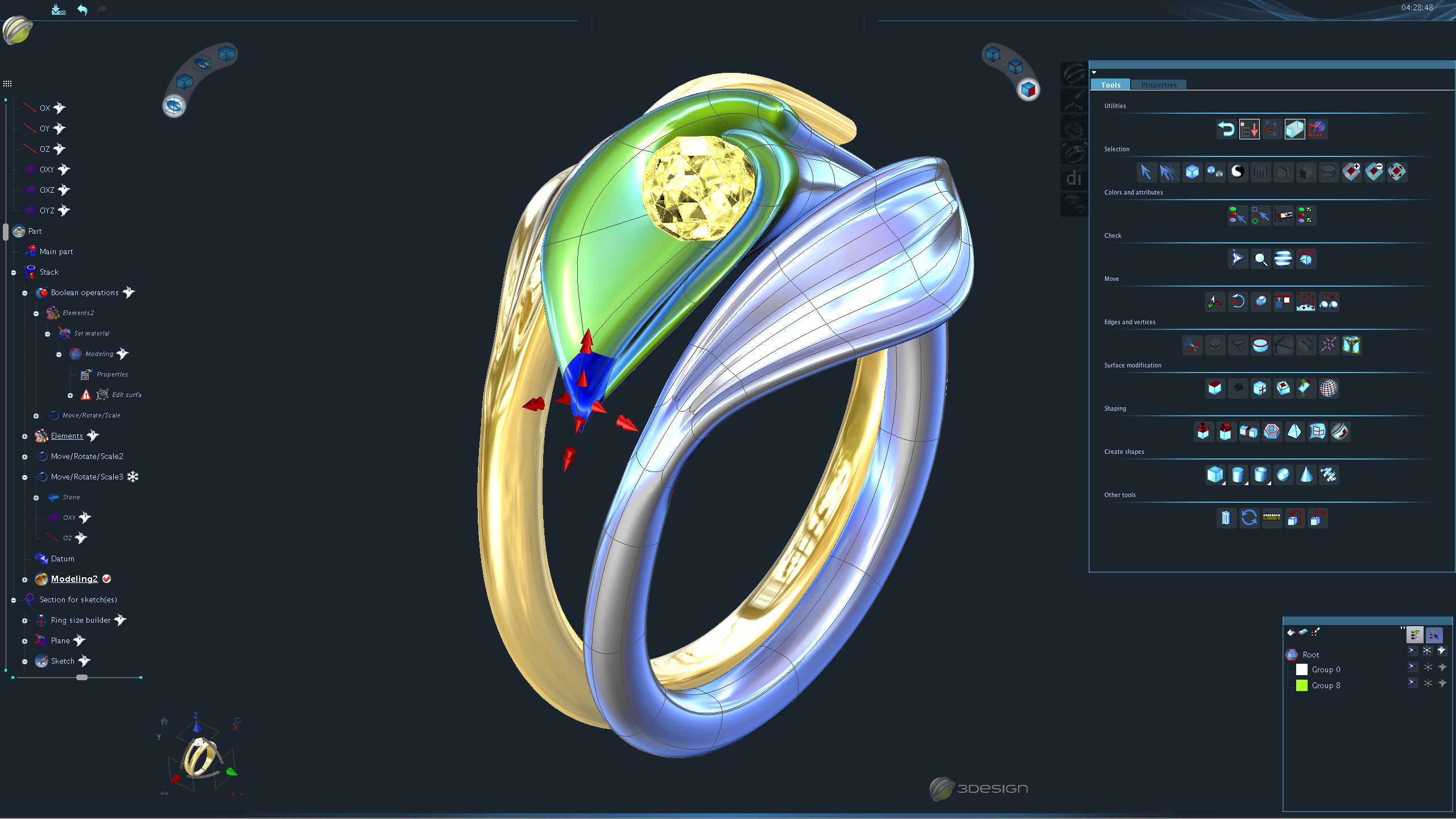Switch to the Properties tab

[x=1159, y=85]
